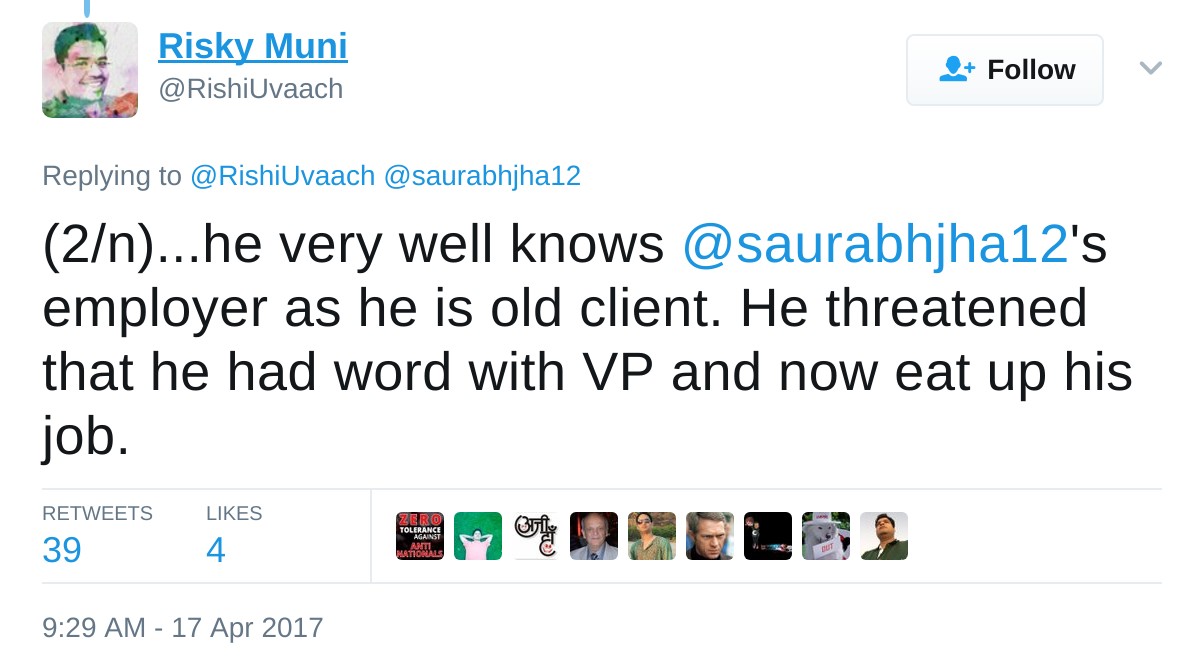View the 39 retweets list
1191x666 pixels.
(62, 549)
